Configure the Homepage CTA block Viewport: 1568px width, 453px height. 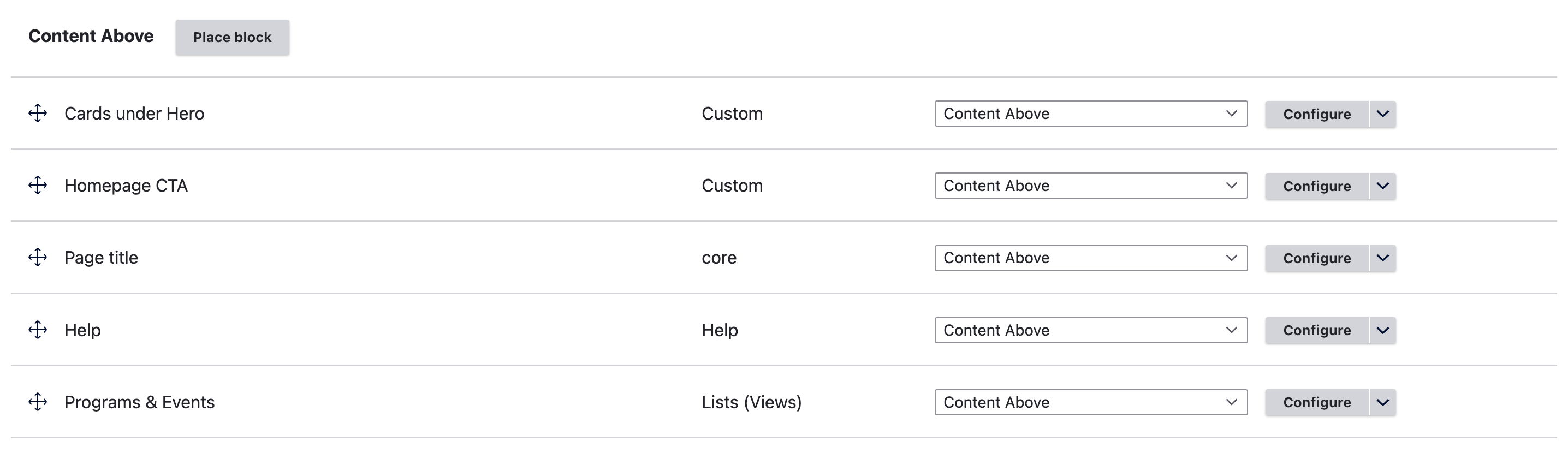coord(1316,186)
